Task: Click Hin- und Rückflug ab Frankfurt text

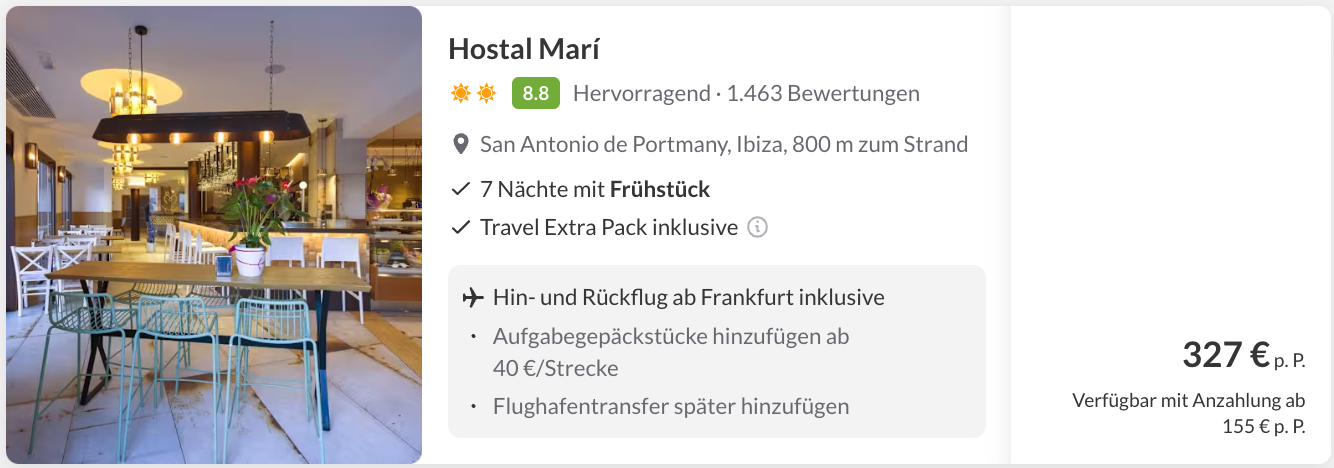Action: pyautogui.click(x=688, y=298)
